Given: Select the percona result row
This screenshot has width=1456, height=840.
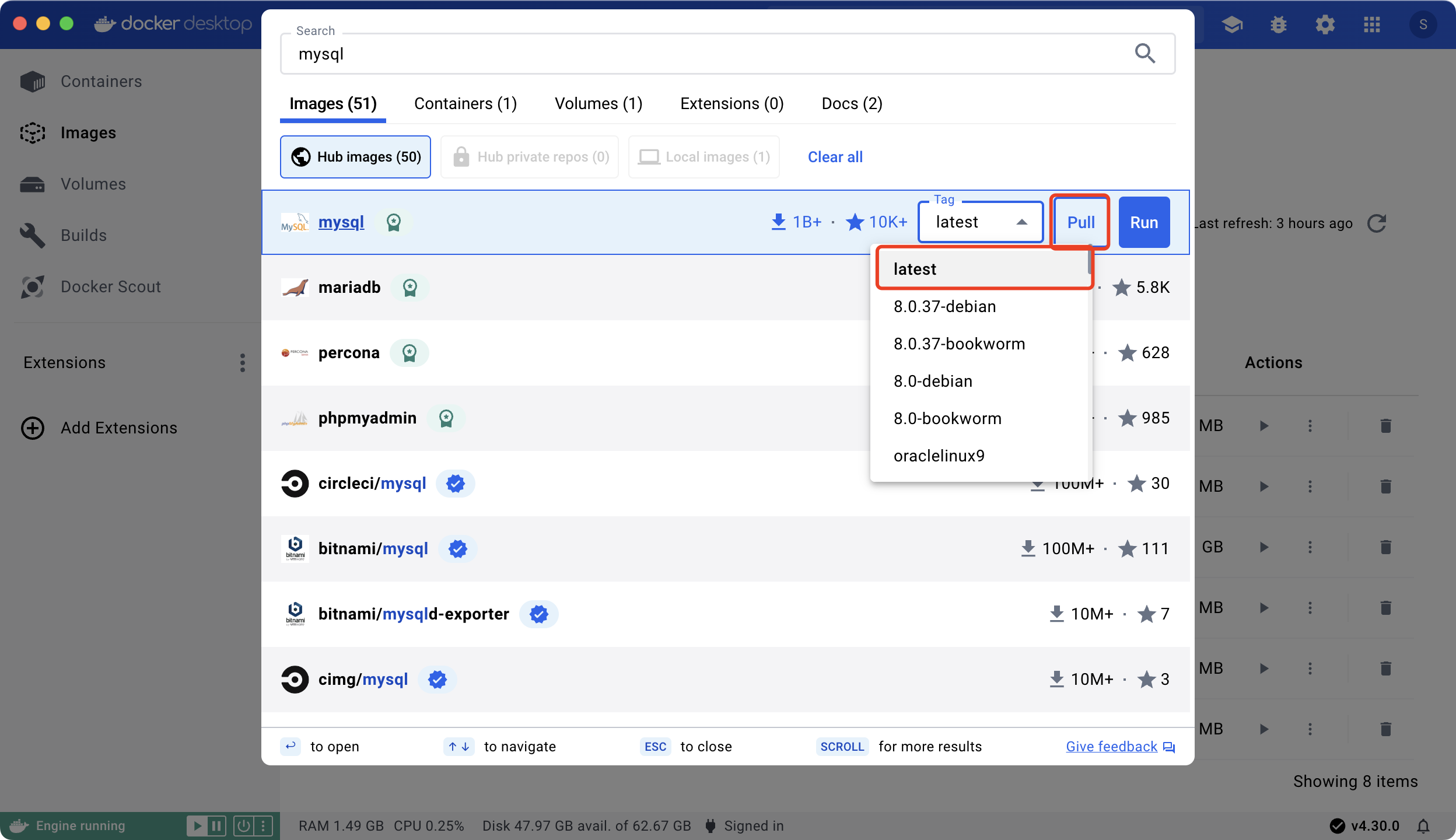Looking at the screenshot, I should point(726,353).
